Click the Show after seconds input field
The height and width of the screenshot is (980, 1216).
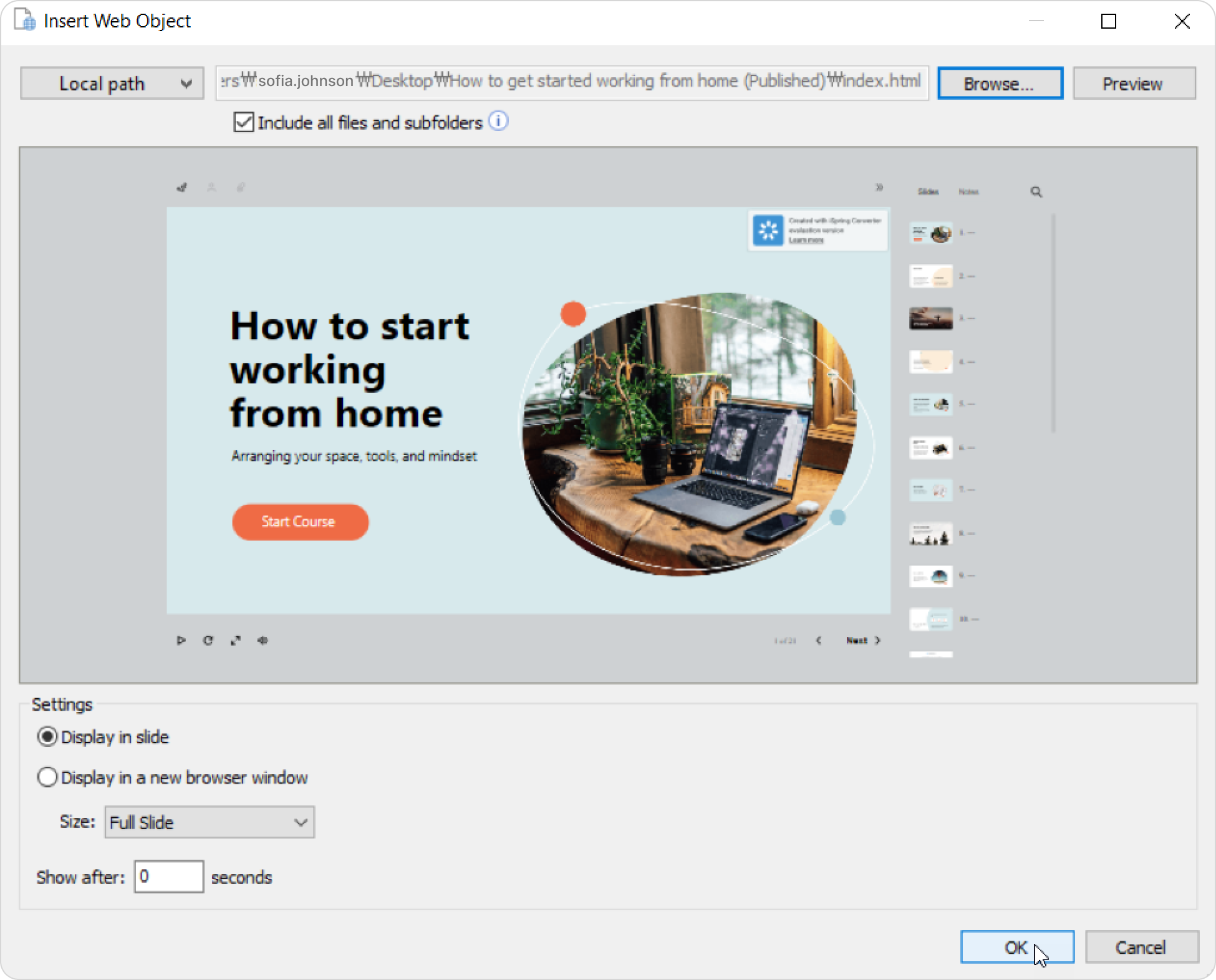pos(169,877)
